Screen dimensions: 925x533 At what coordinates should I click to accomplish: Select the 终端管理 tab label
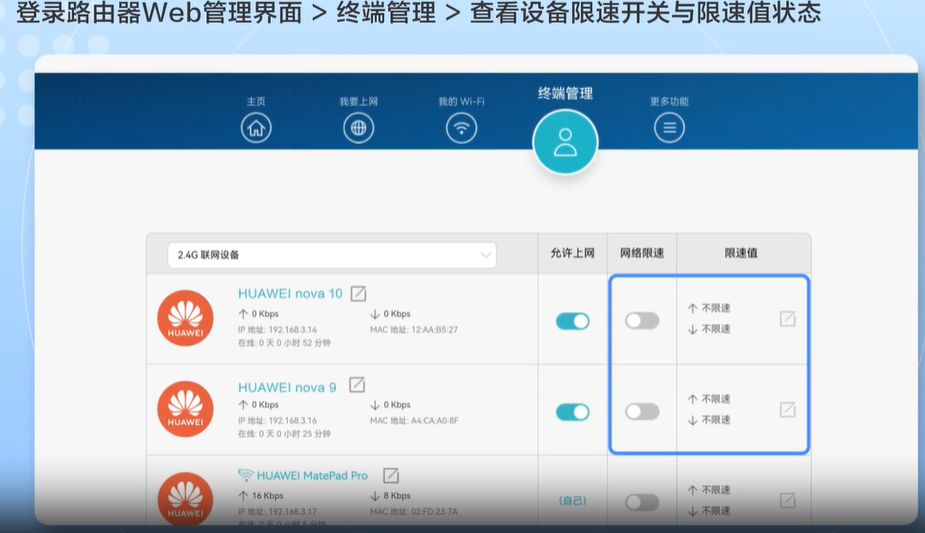[565, 93]
